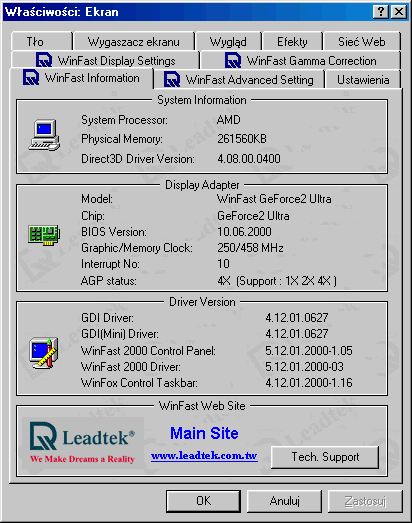
Task: Click the WinFast Display Settings tab icon
Action: [44, 60]
